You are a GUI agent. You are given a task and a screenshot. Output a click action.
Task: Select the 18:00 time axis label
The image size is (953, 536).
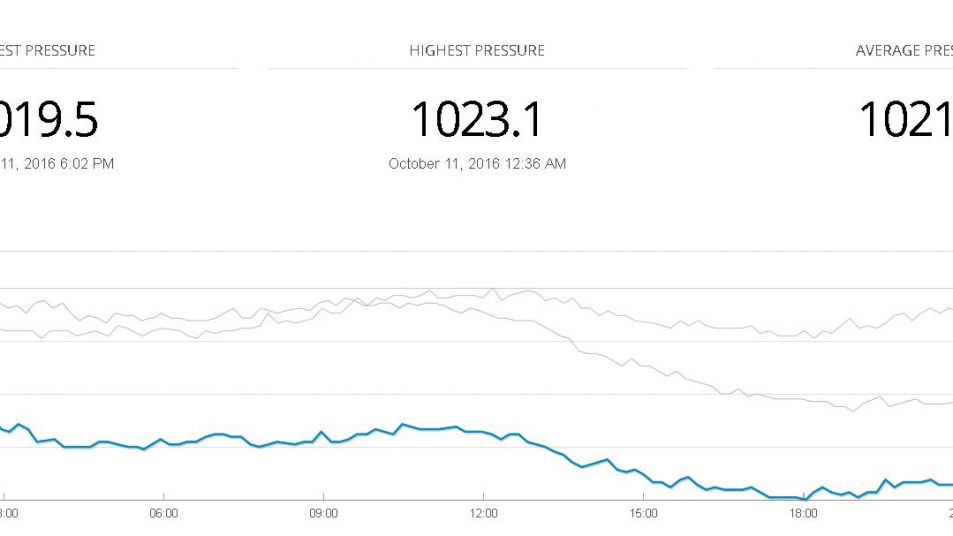click(x=803, y=513)
